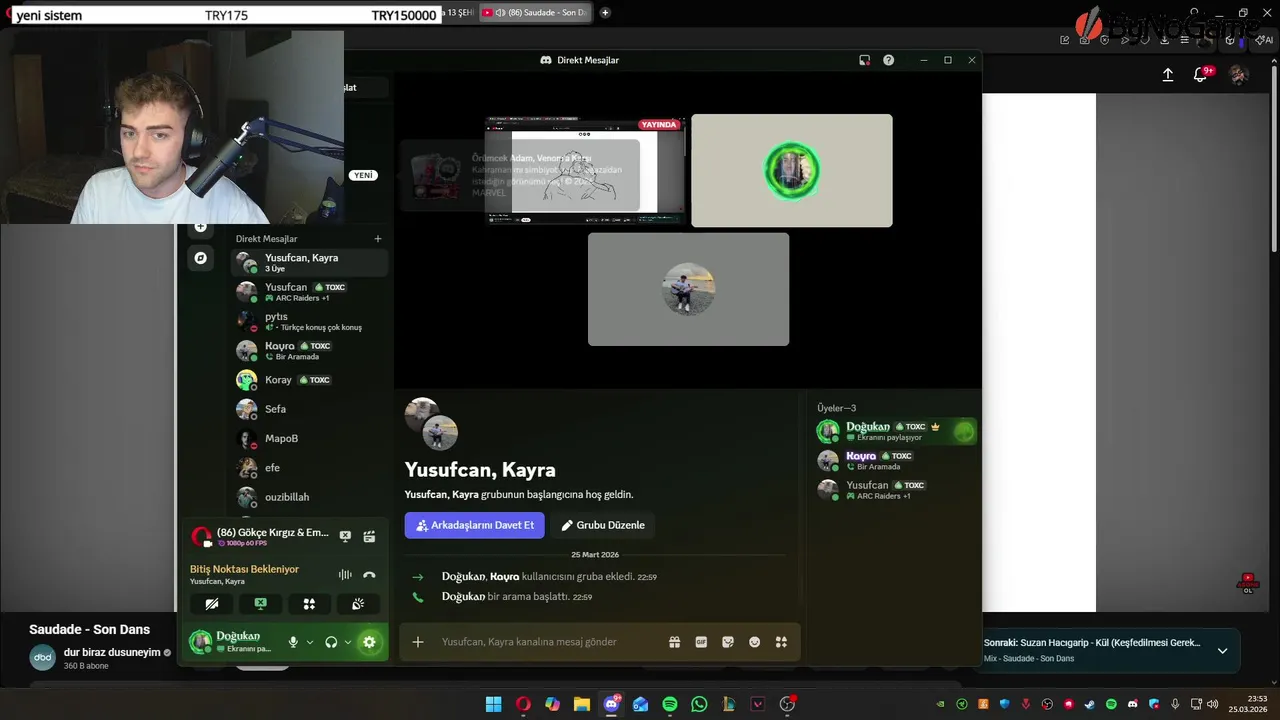The width and height of the screenshot is (1280, 720).
Task: Open Discover servers compass icon
Action: coord(201,258)
